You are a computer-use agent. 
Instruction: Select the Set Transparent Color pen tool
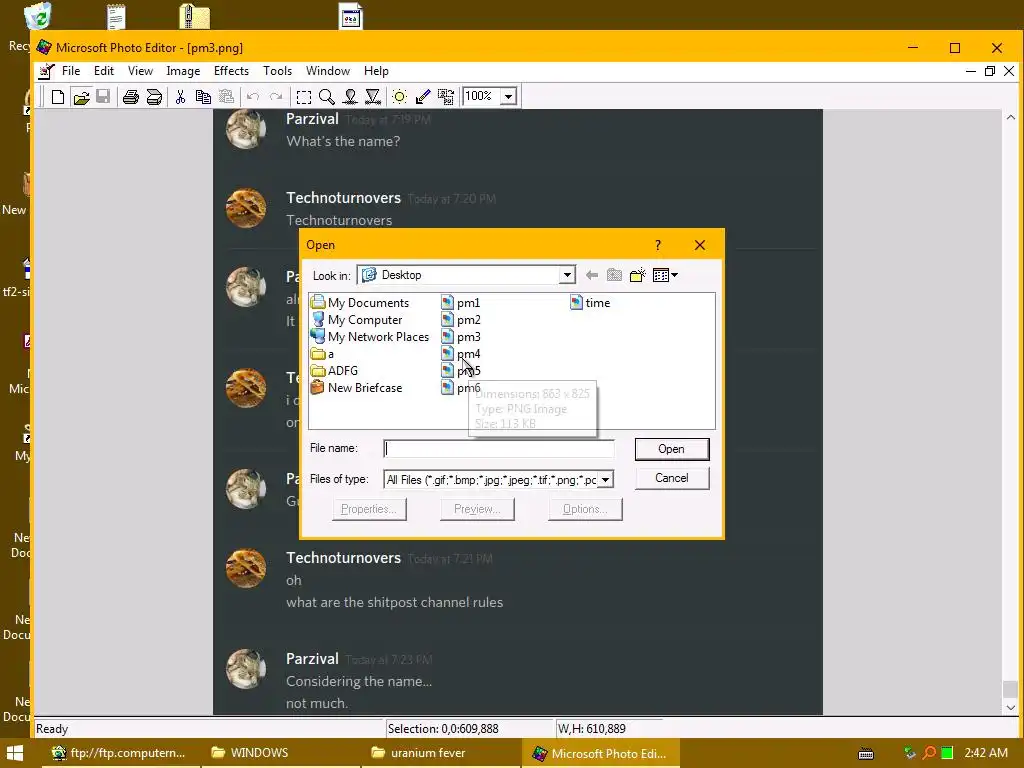point(423,97)
